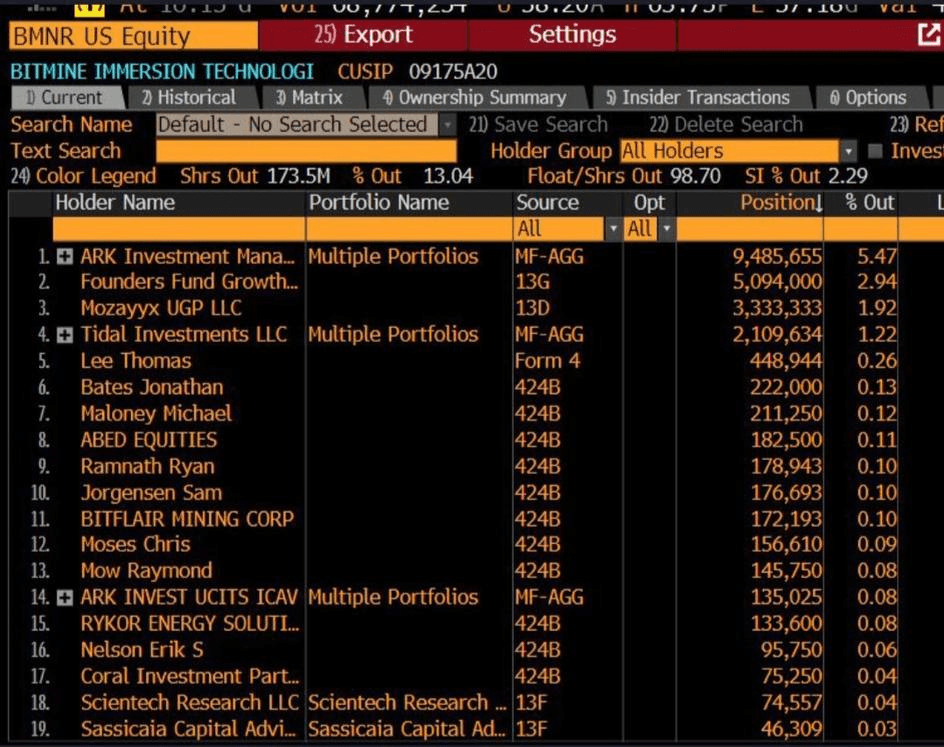Click the % Out column header
The width and height of the screenshot is (944, 747).
869,203
